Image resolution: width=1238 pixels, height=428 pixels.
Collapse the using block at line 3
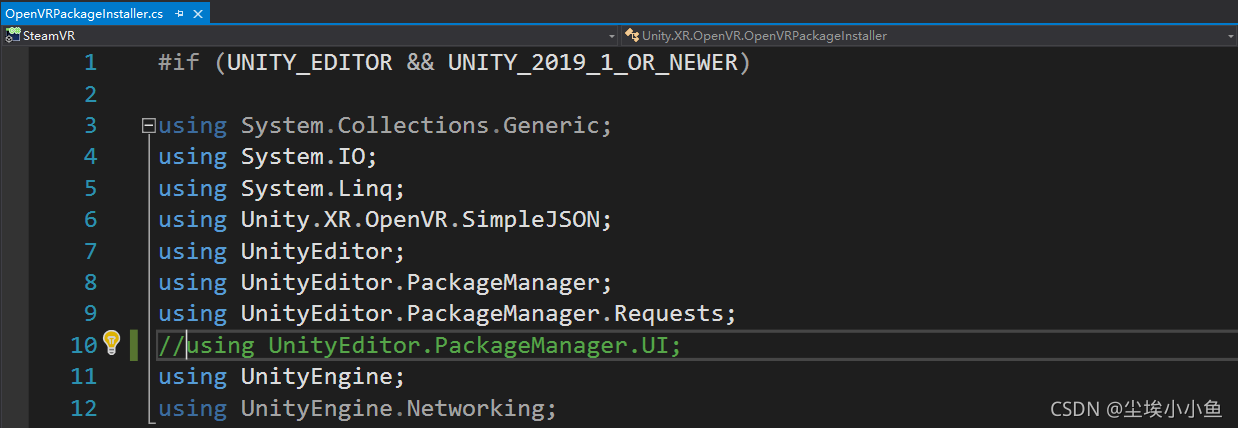tap(148, 126)
